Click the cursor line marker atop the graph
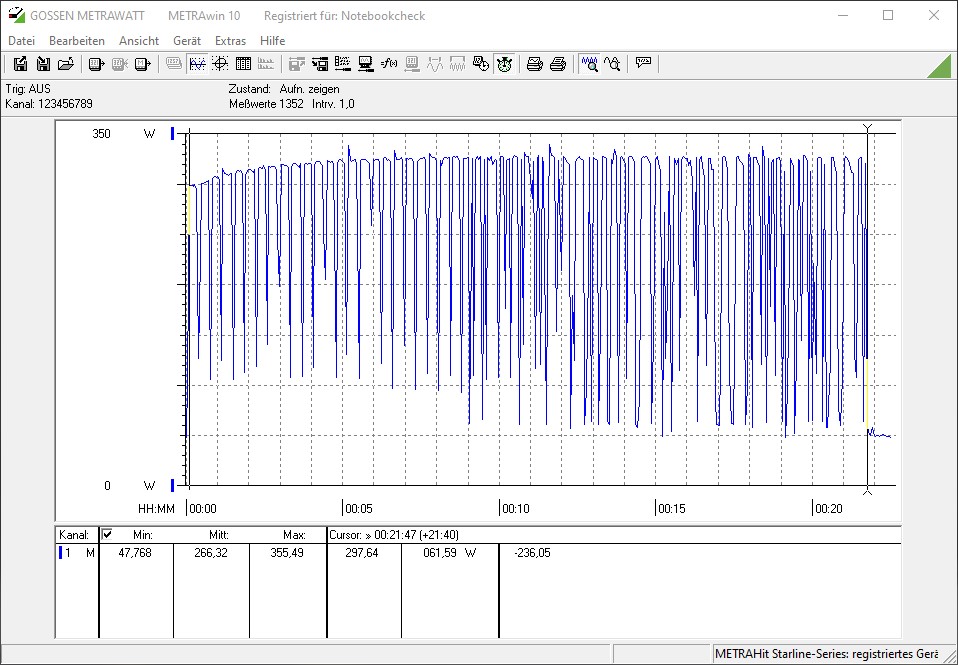 [x=867, y=127]
